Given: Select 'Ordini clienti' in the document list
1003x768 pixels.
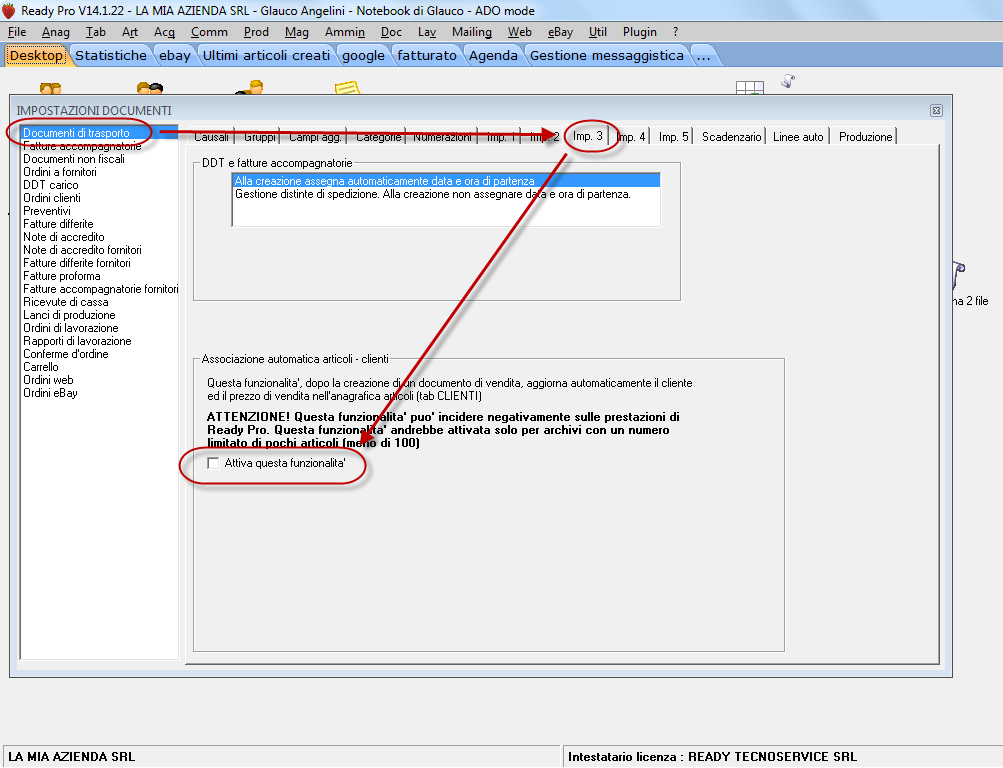Looking at the screenshot, I should (99, 198).
